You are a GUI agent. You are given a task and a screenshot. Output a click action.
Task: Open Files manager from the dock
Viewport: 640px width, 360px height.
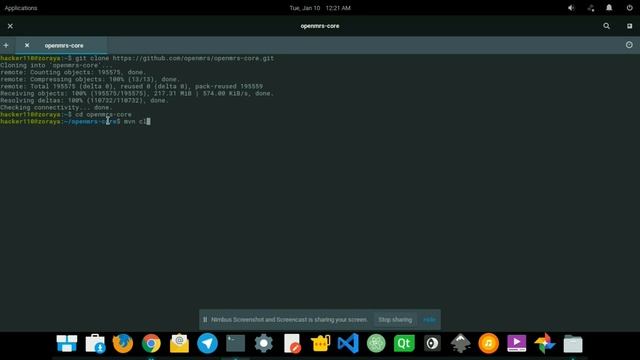tap(573, 343)
